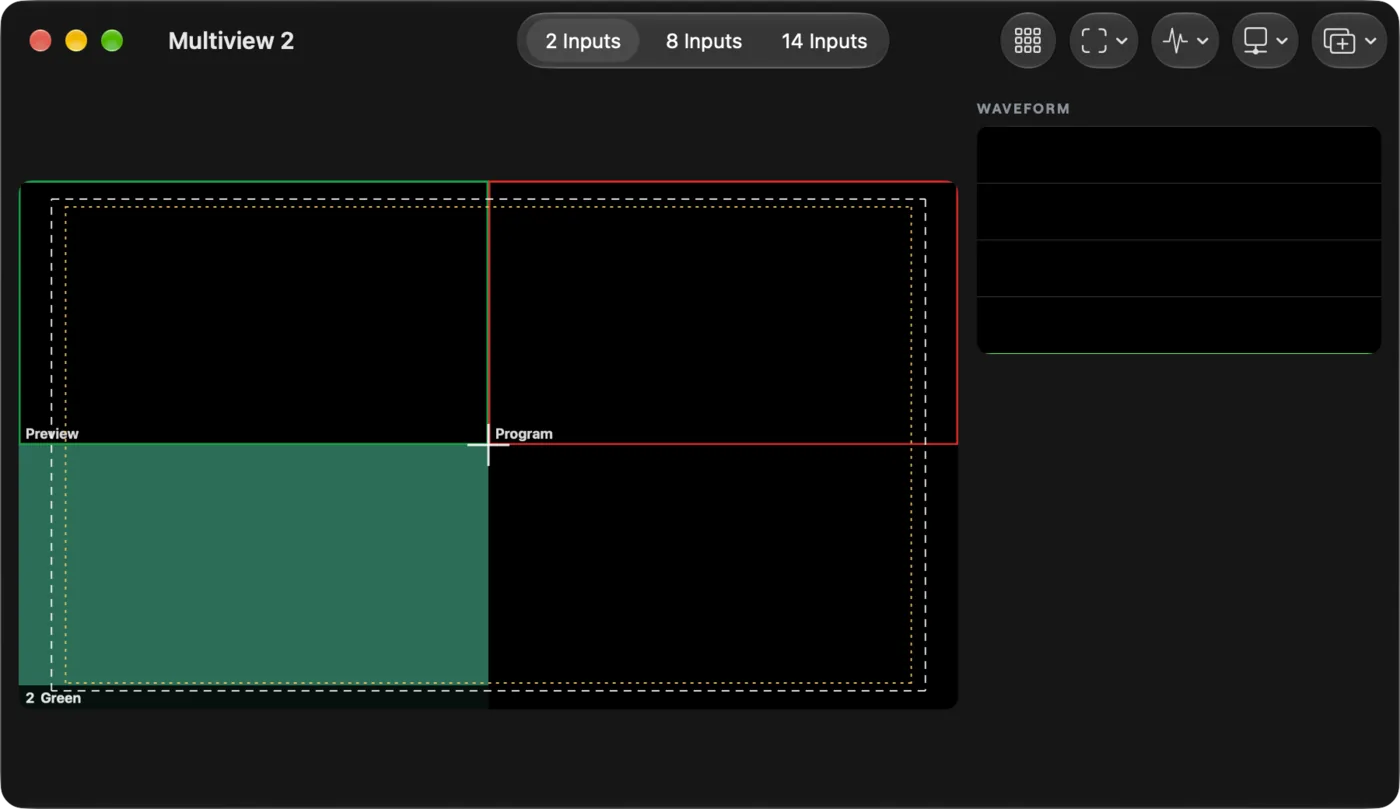Image resolution: width=1400 pixels, height=809 pixels.
Task: Click the display monitor icon
Action: [1255, 41]
